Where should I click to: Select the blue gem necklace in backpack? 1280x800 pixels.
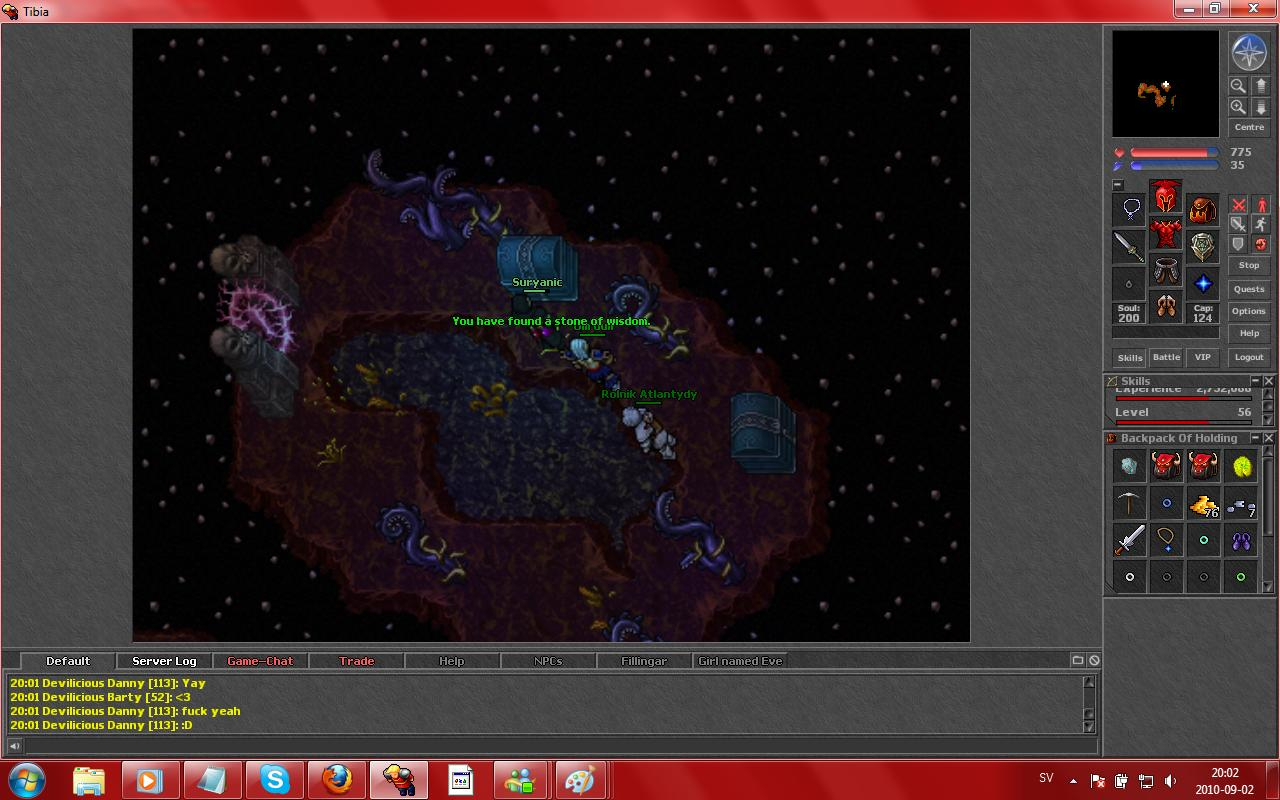coord(1167,540)
